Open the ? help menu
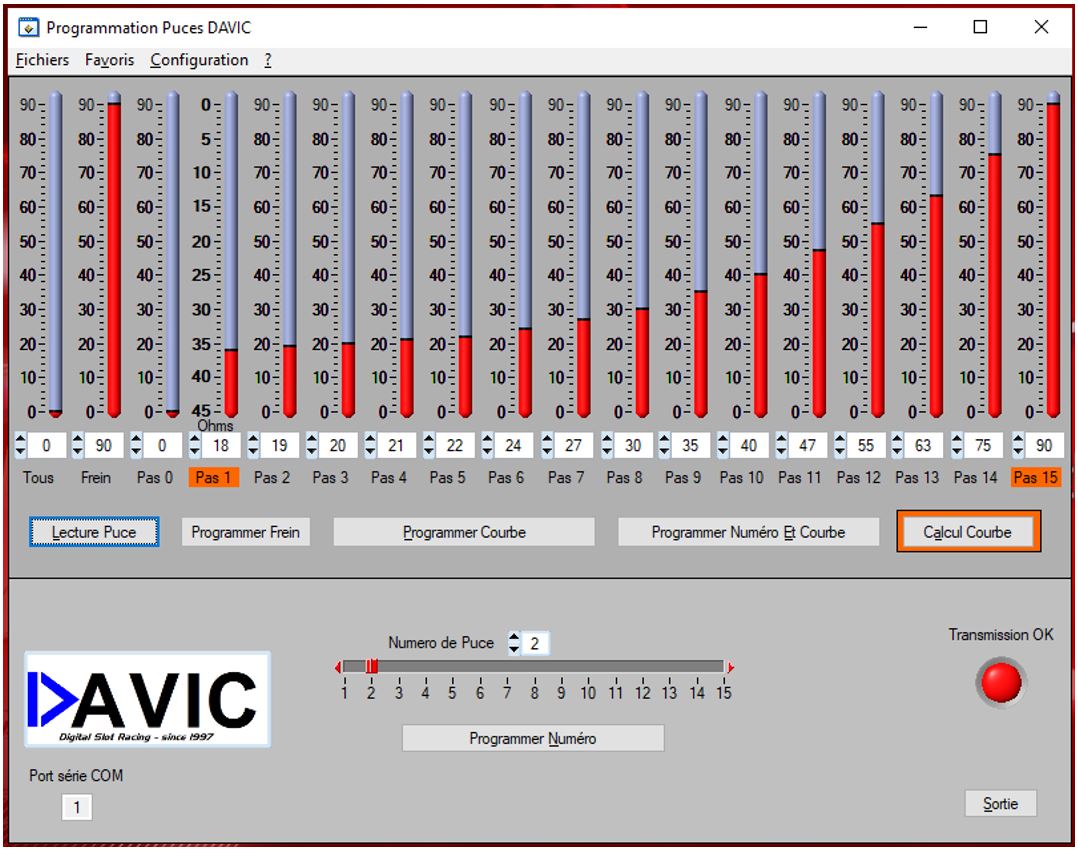The width and height of the screenshot is (1078, 850). (268, 60)
